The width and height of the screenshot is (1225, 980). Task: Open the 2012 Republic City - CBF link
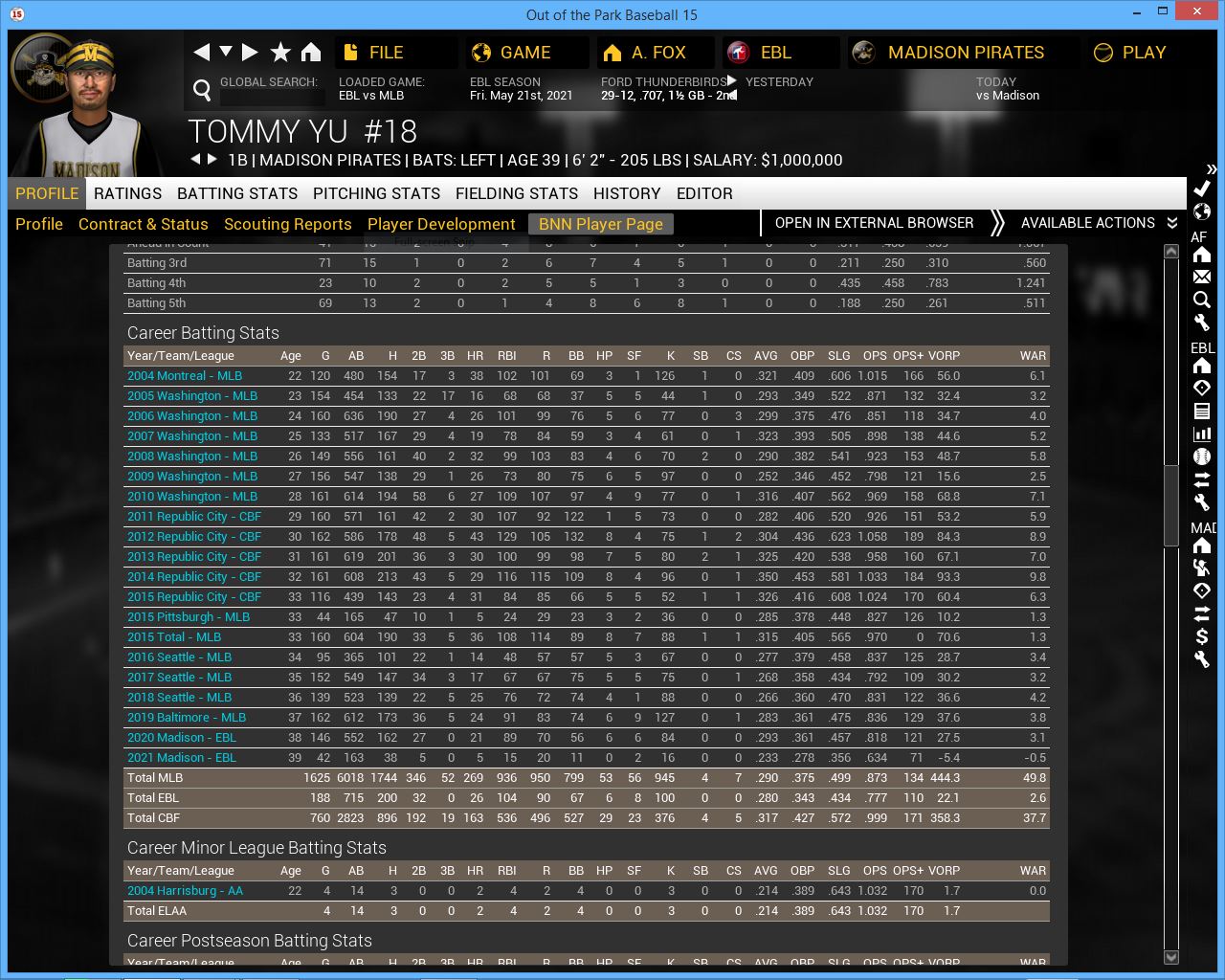(193, 537)
